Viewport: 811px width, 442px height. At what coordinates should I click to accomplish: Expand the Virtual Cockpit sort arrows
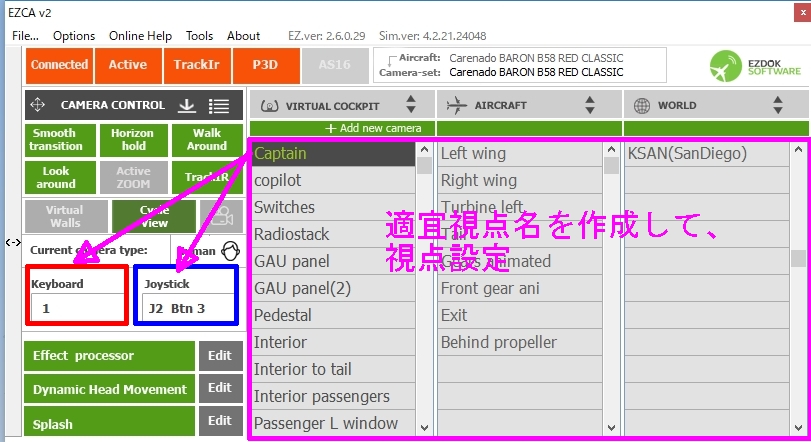[x=411, y=104]
